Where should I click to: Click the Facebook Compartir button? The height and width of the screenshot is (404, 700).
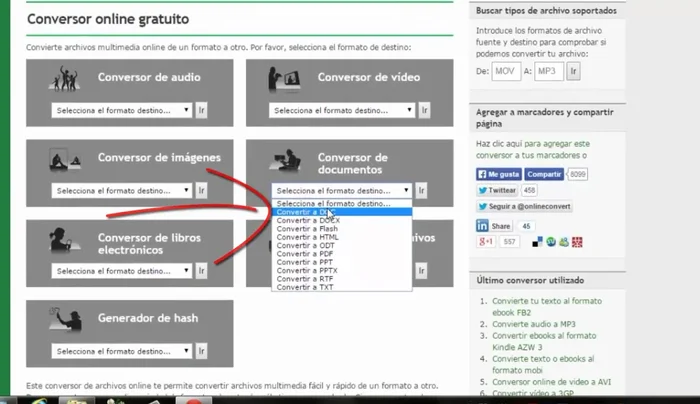(x=544, y=174)
